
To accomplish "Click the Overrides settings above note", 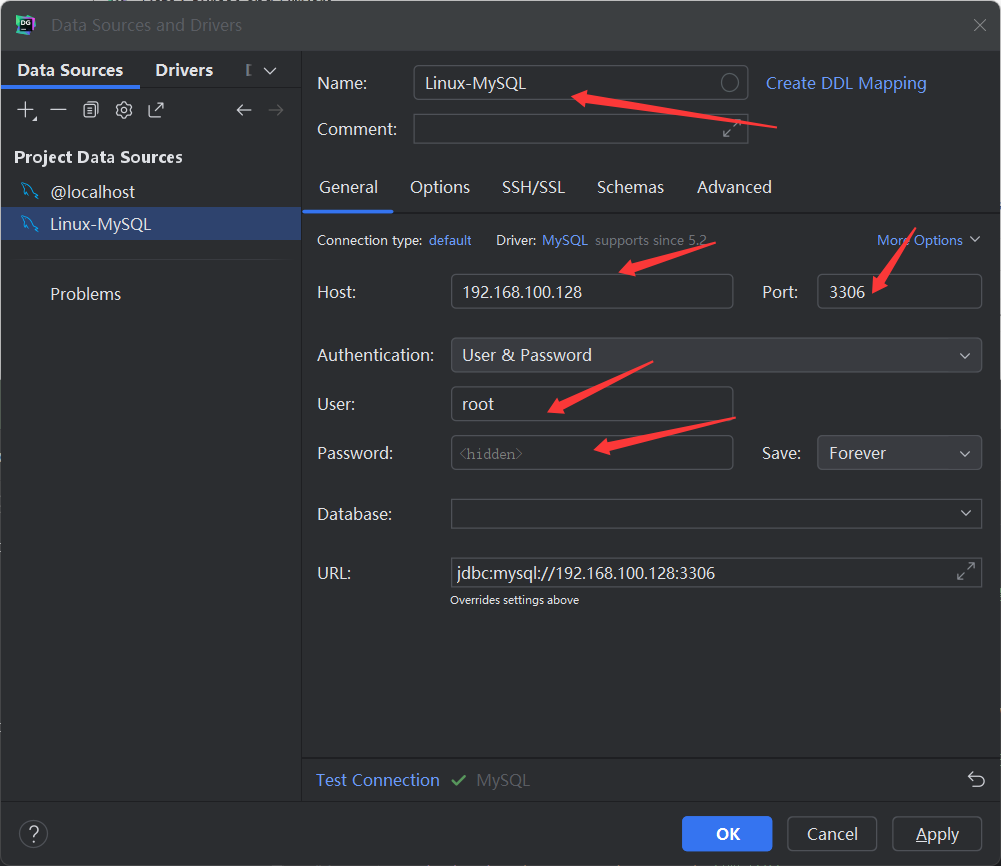I will [x=515, y=600].
